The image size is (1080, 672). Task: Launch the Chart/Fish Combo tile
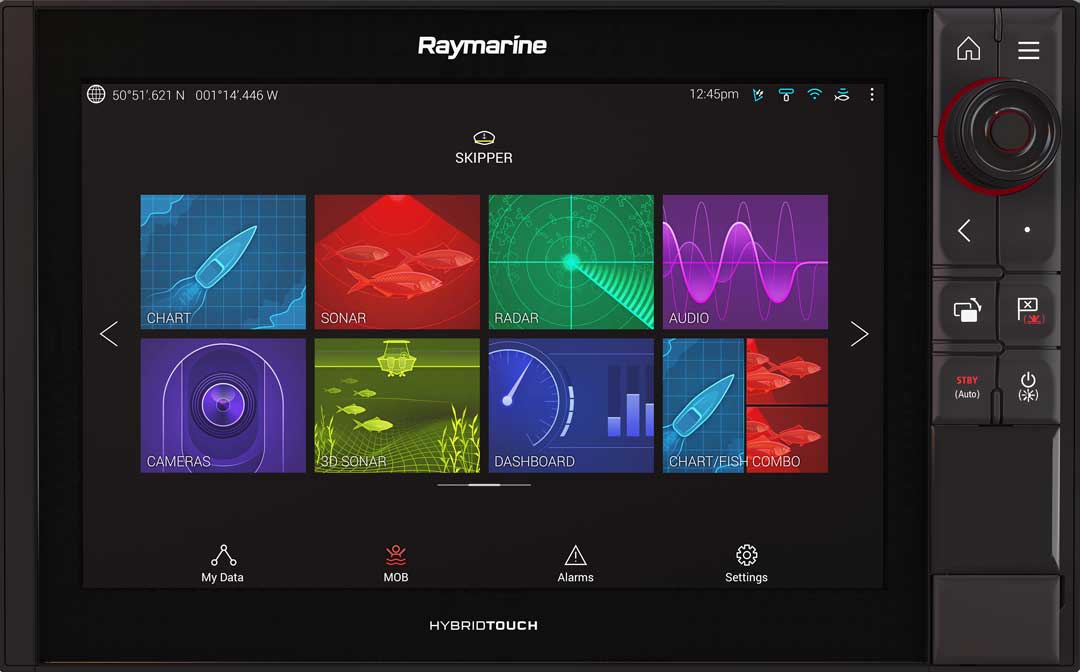click(x=745, y=406)
